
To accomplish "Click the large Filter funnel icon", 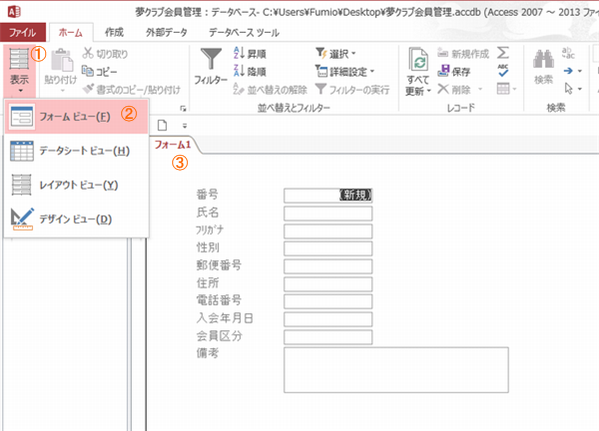I will tap(211, 59).
